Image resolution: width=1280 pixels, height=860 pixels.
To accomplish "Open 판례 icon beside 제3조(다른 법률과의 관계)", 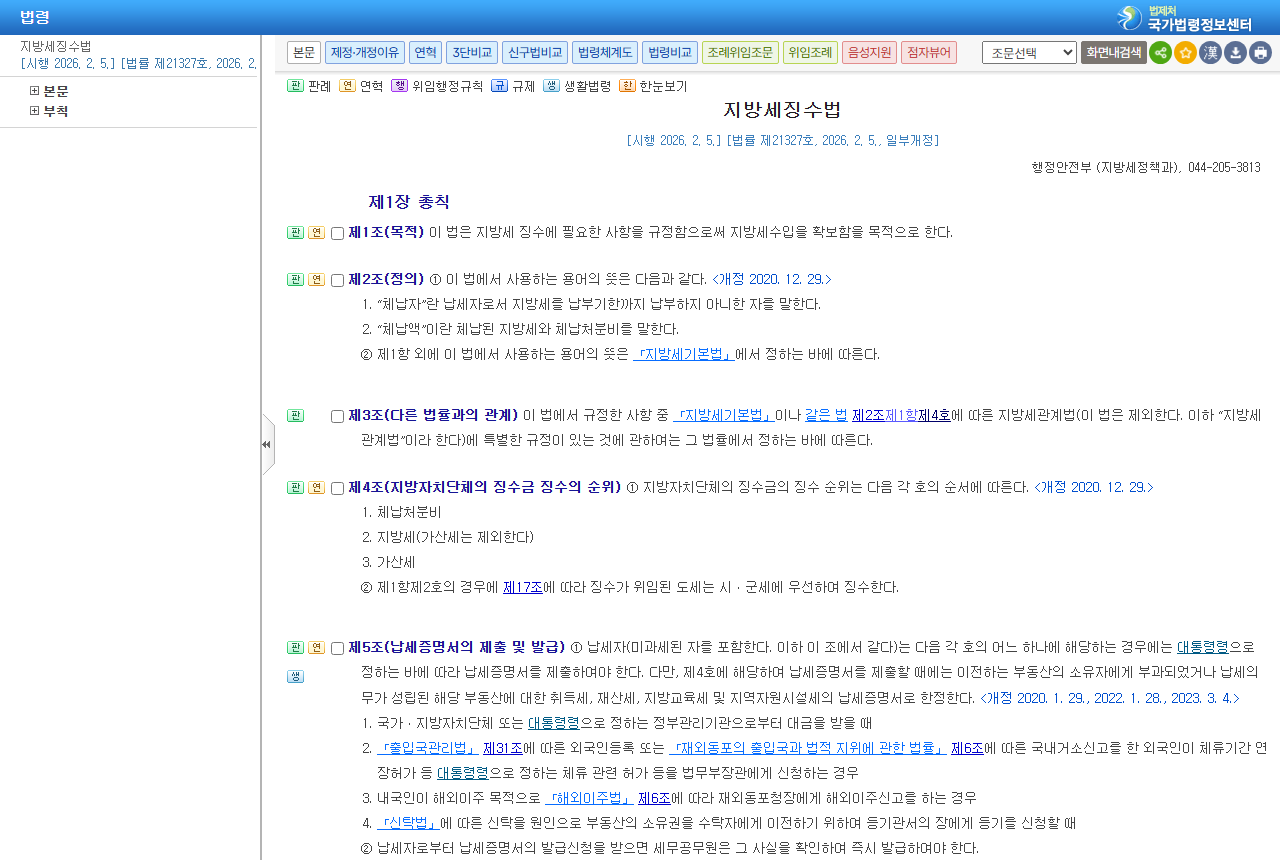I will click(x=295, y=415).
